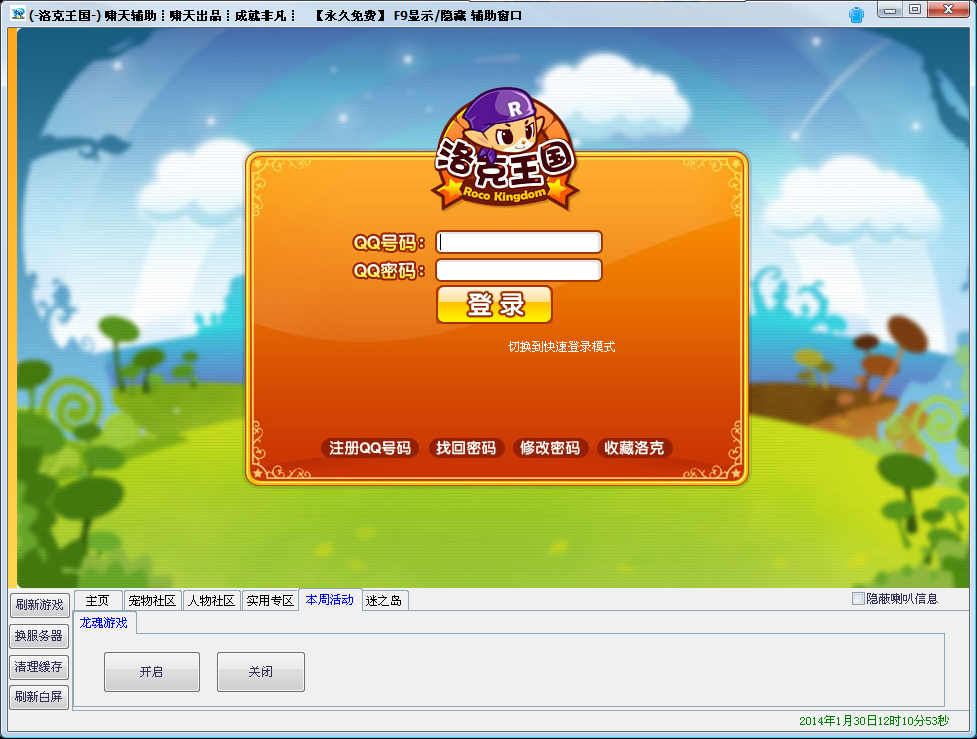Focus the QQ密码 password field

pyautogui.click(x=518, y=270)
